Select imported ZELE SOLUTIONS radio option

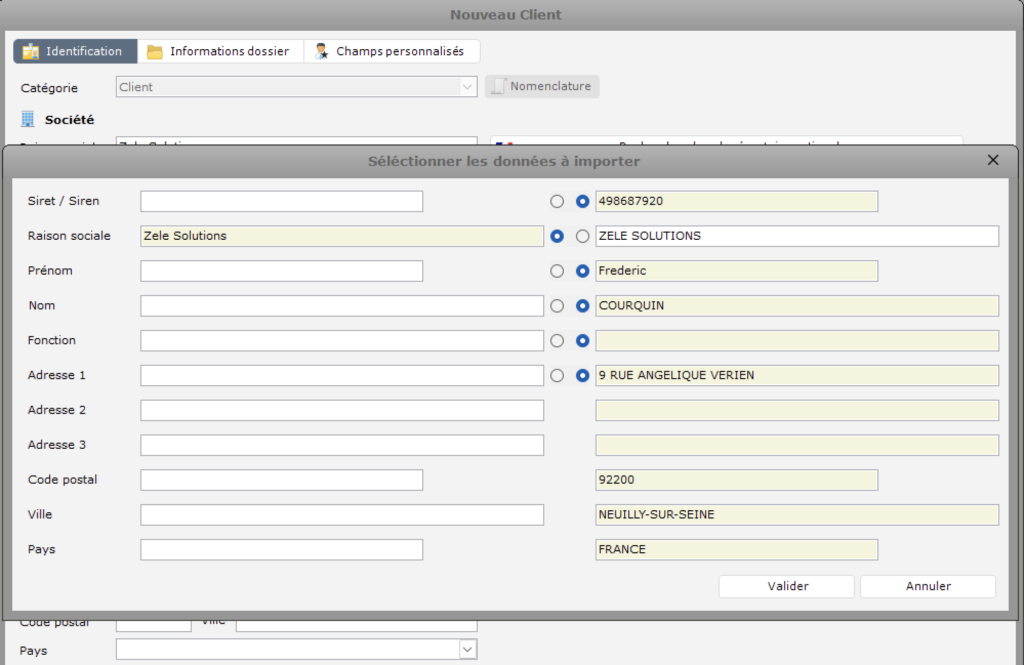pyautogui.click(x=583, y=236)
